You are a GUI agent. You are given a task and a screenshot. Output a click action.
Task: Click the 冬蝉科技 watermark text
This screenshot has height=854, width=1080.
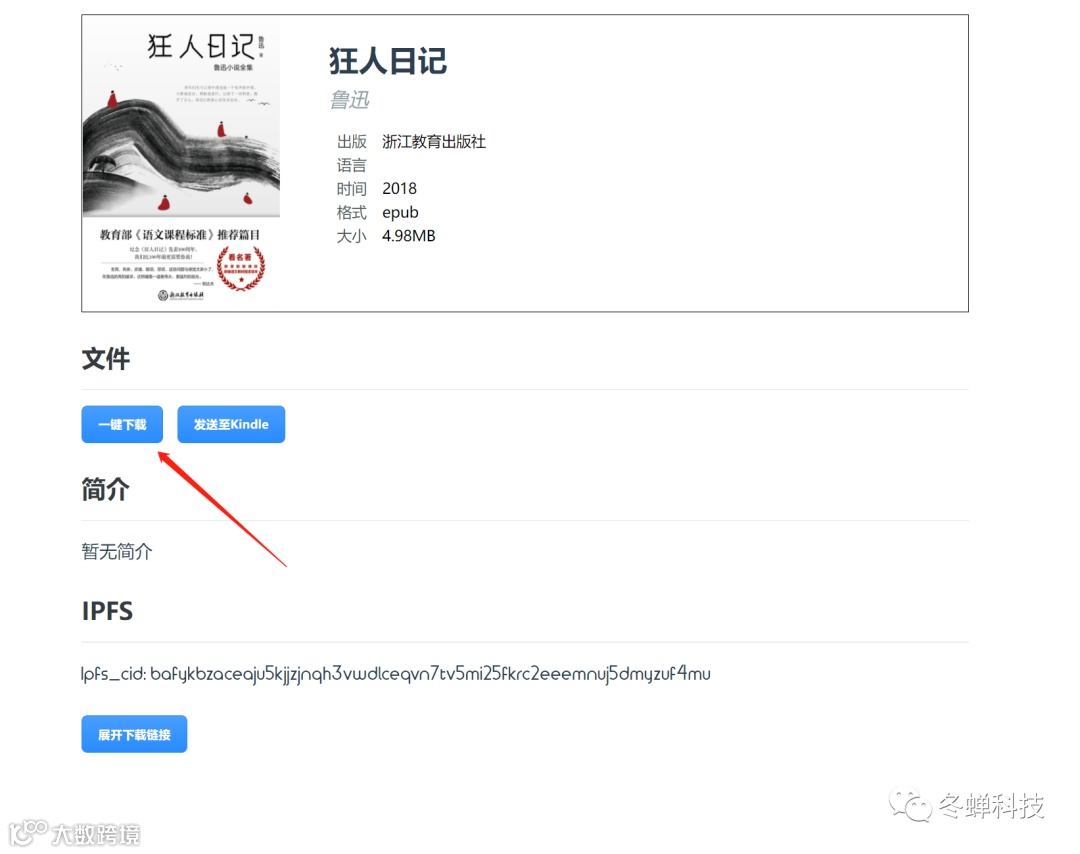(x=992, y=805)
